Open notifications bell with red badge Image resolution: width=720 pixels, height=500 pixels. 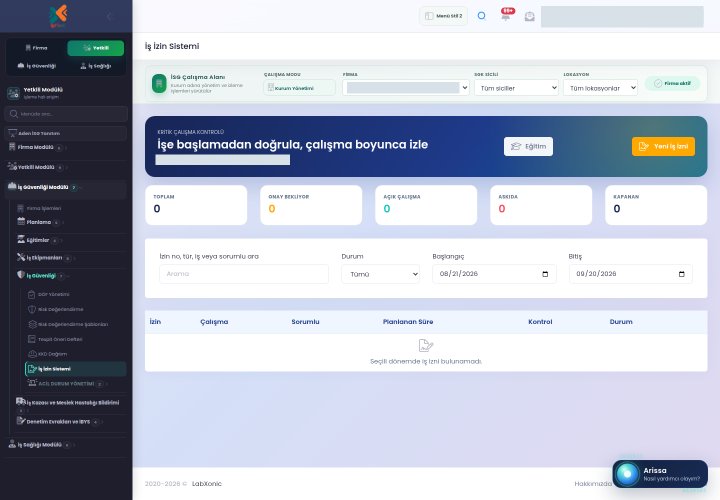pyautogui.click(x=506, y=15)
